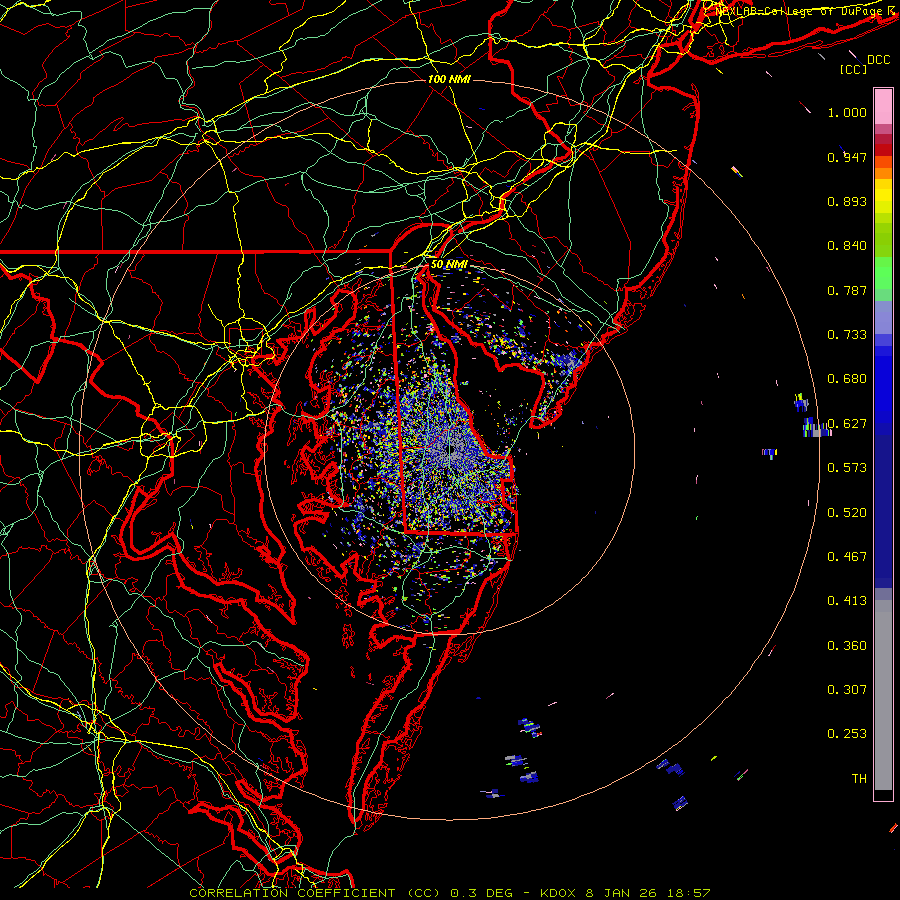
Task: Click the gray radar site marker at center
Action: click(451, 451)
